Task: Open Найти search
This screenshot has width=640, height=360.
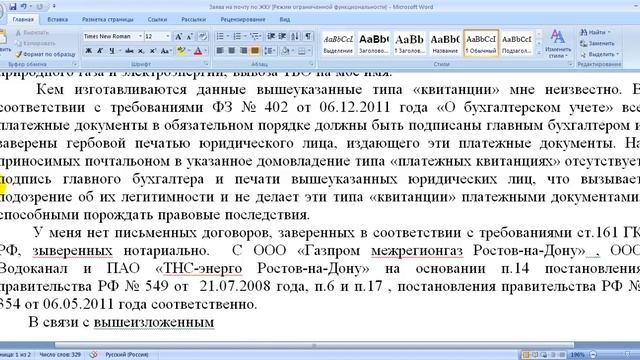Action: tap(595, 32)
